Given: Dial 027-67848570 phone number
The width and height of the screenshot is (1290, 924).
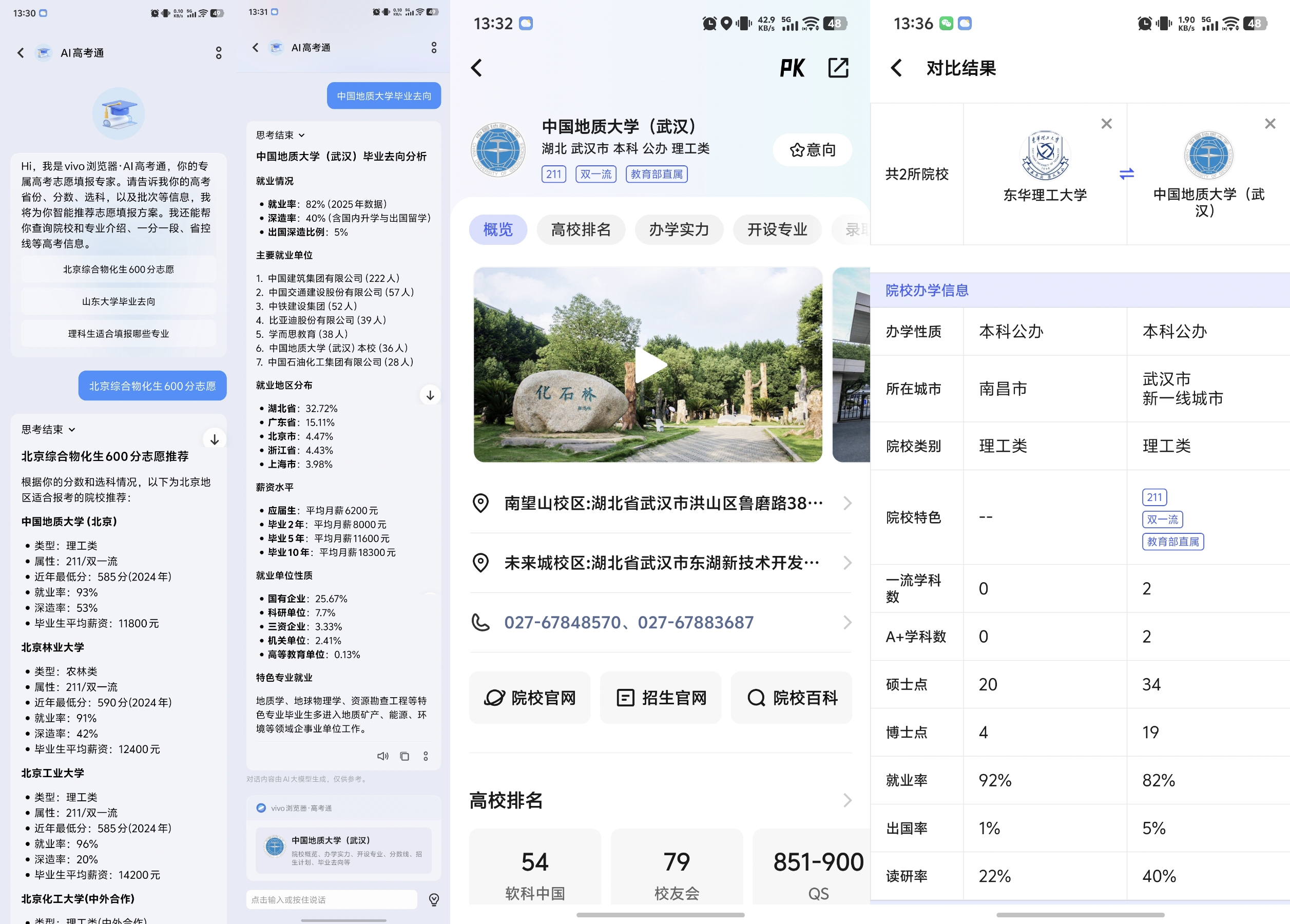Looking at the screenshot, I should tap(562, 622).
